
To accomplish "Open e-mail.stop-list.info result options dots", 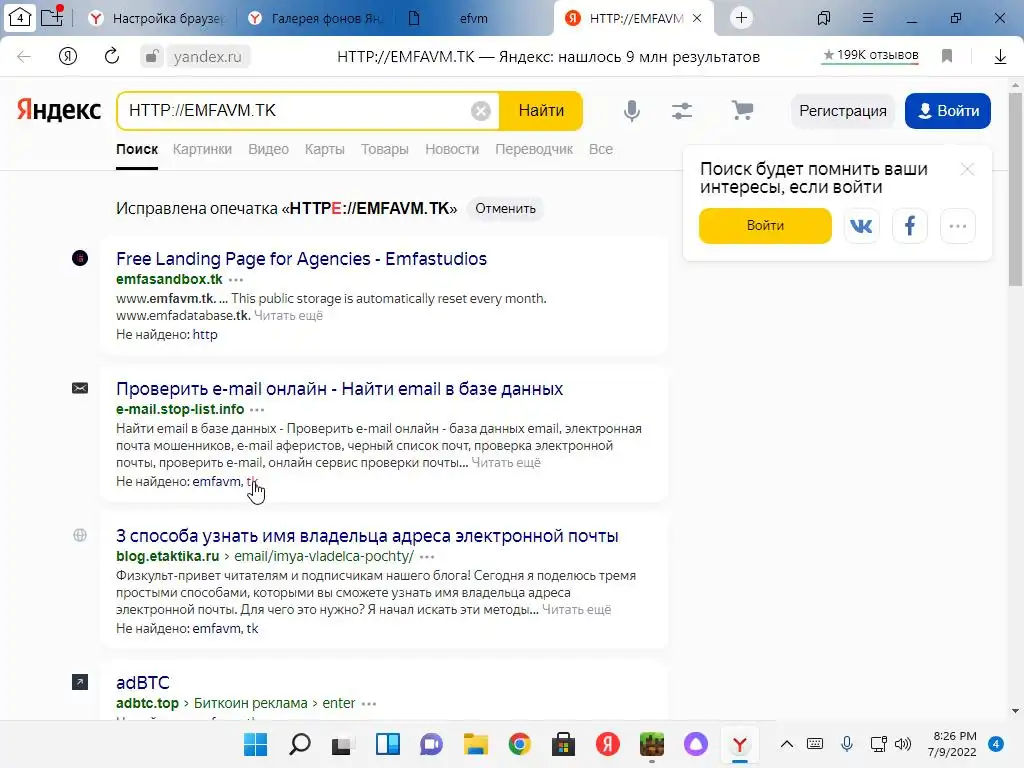I will tap(257, 410).
